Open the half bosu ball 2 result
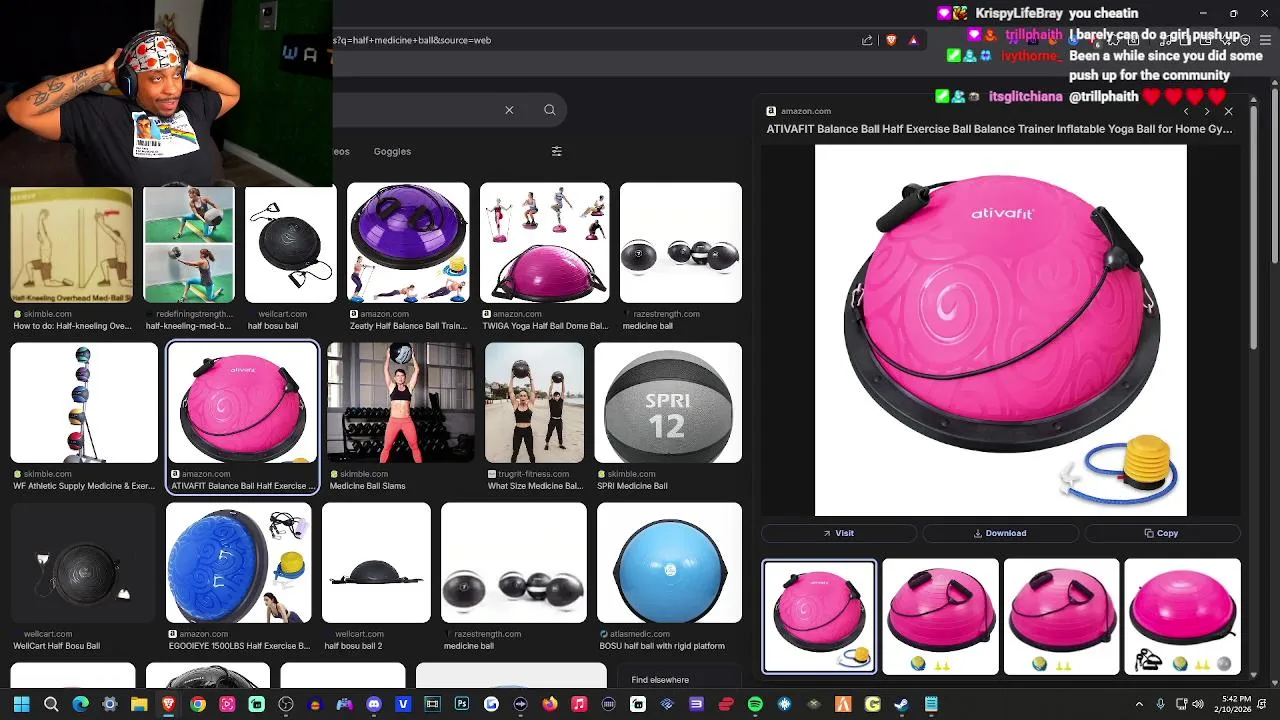Screen dimensions: 1280x720 tap(376, 563)
